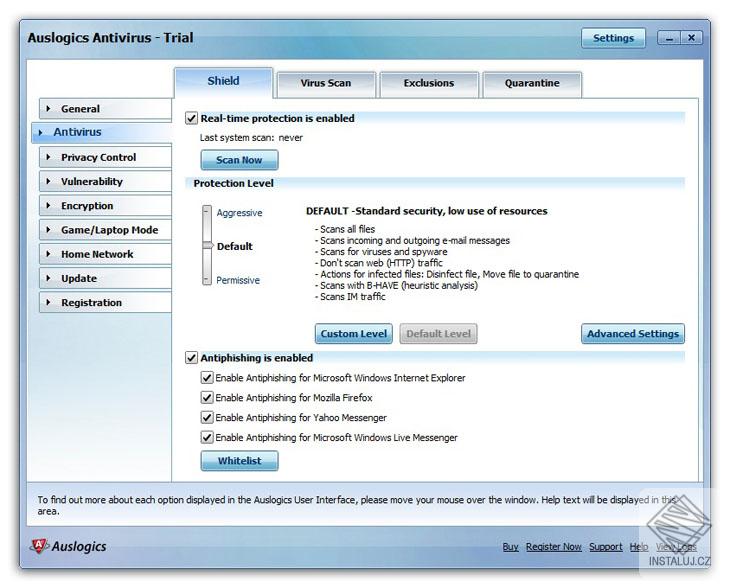Open the Virus Scan tab
The height and width of the screenshot is (588, 730).
326,83
